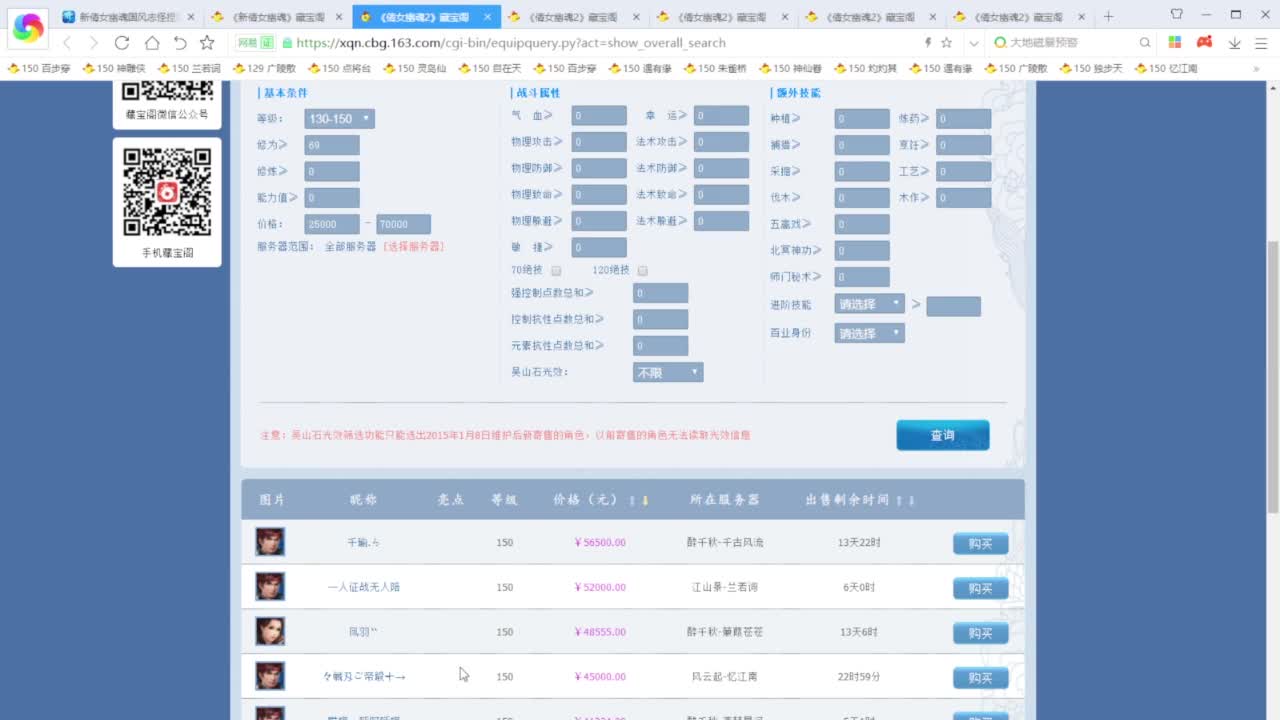The image size is (1280, 720).
Task: Open the 130-150 level dropdown
Action: pos(340,118)
